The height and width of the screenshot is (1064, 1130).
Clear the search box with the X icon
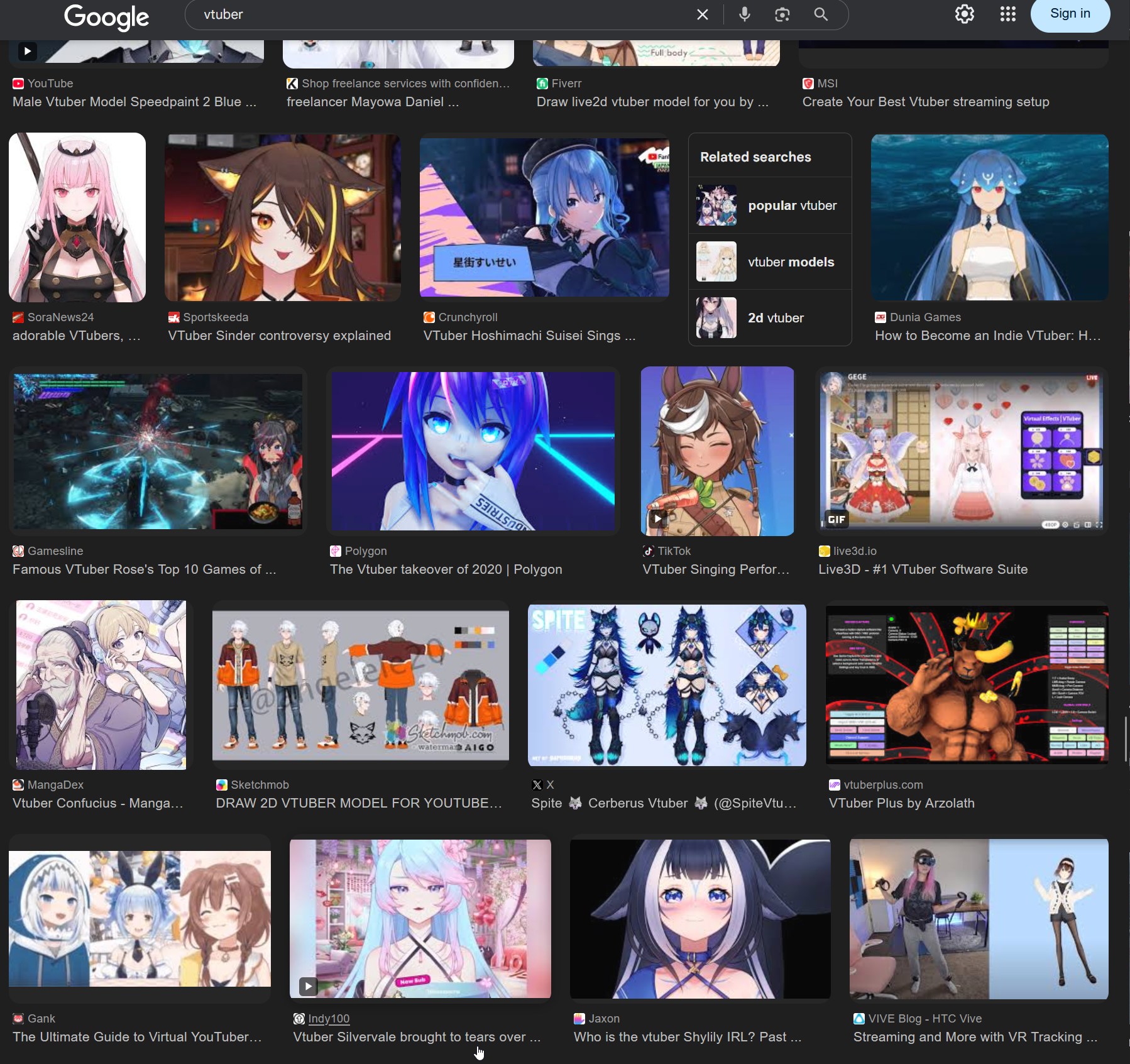click(703, 14)
